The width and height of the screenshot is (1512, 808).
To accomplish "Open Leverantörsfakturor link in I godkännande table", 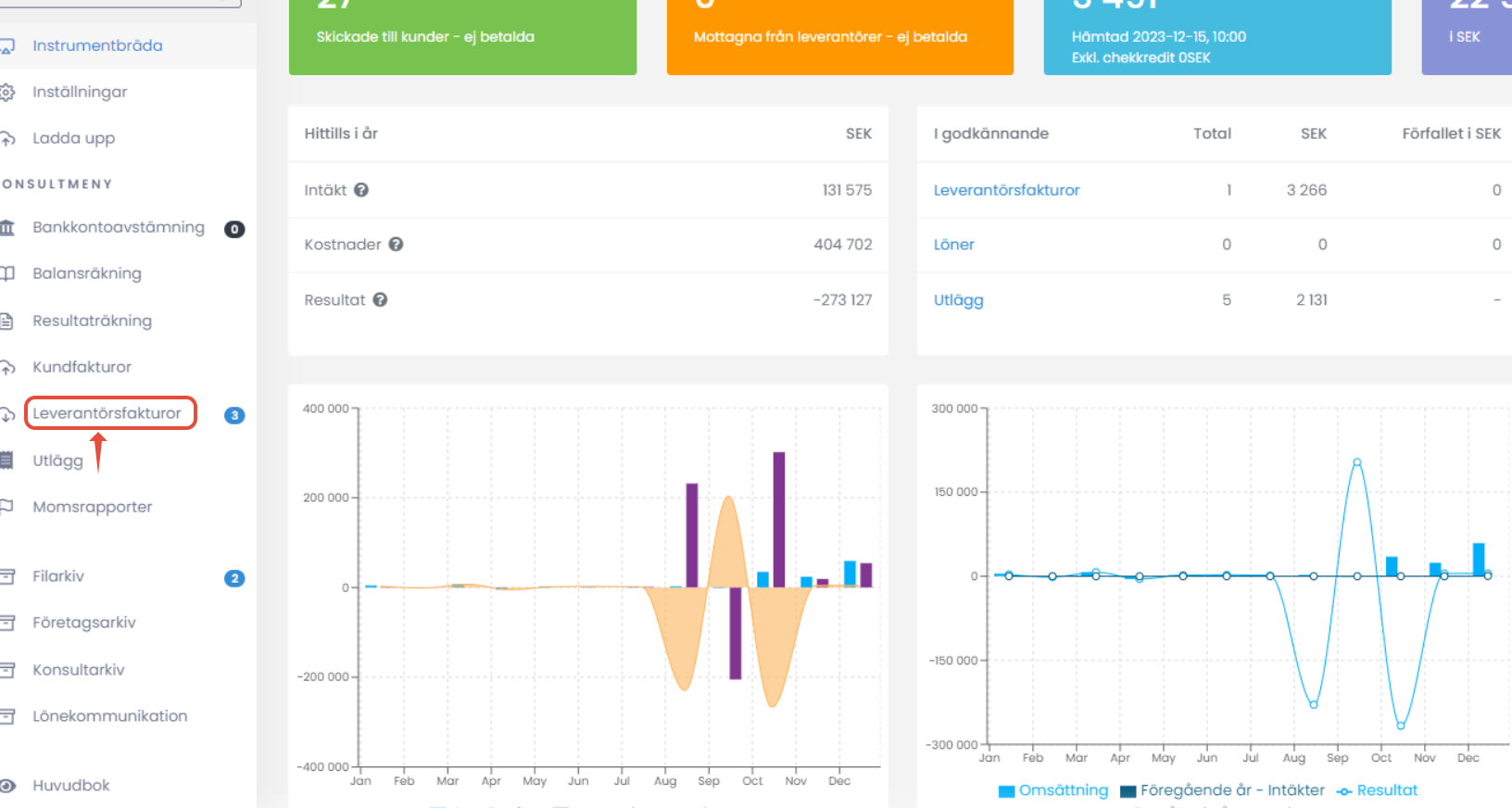I will click(1006, 190).
